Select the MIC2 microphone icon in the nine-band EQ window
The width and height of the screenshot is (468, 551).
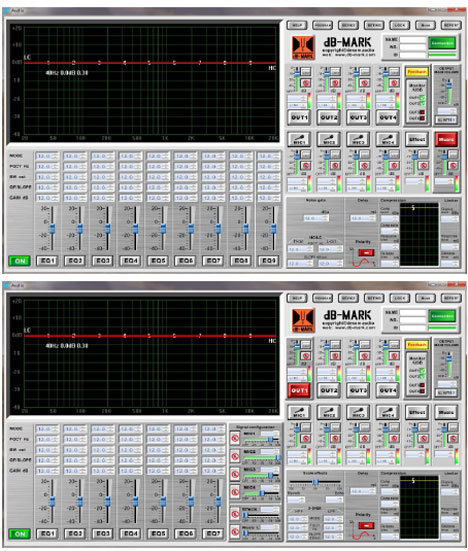coord(329,140)
